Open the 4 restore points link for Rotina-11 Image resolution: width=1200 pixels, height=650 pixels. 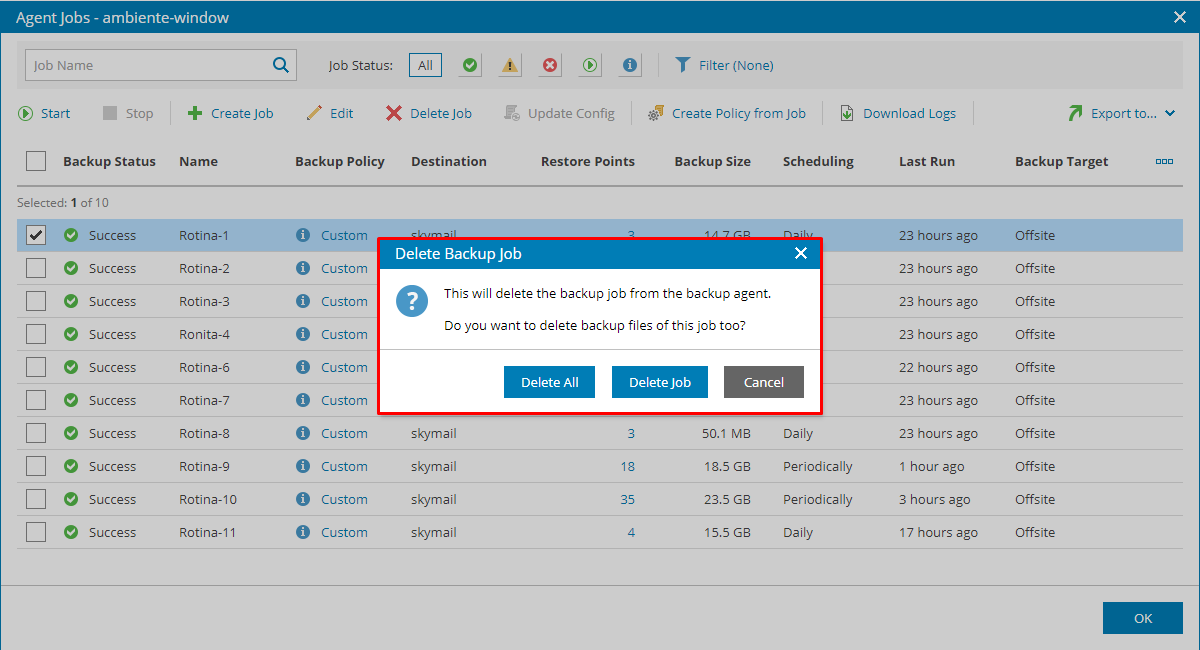pos(631,532)
